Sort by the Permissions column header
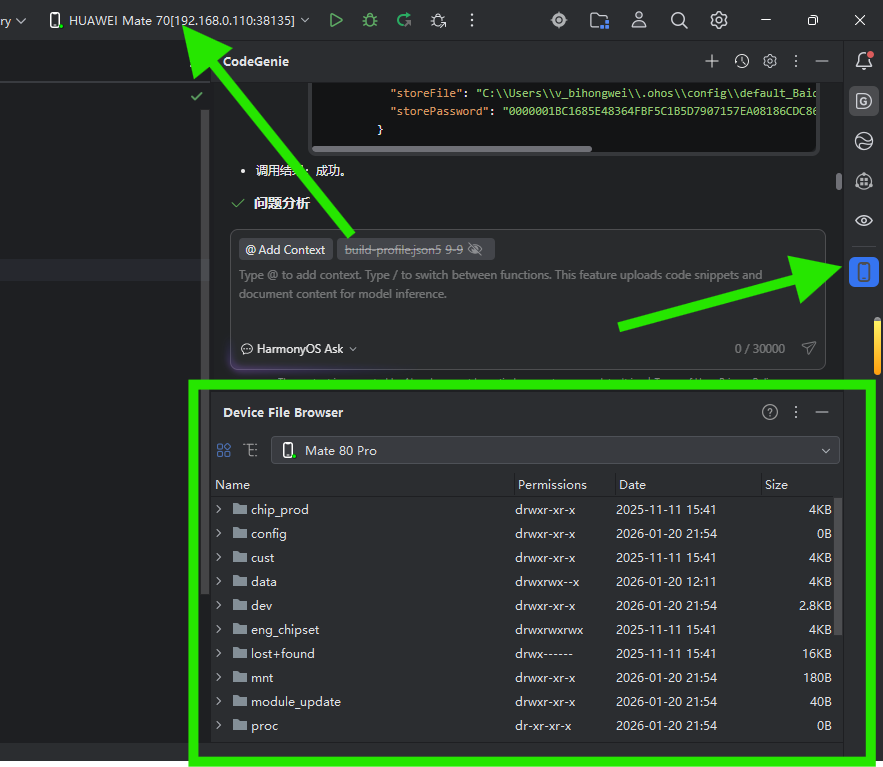Screen dimensions: 883x767 point(552,484)
